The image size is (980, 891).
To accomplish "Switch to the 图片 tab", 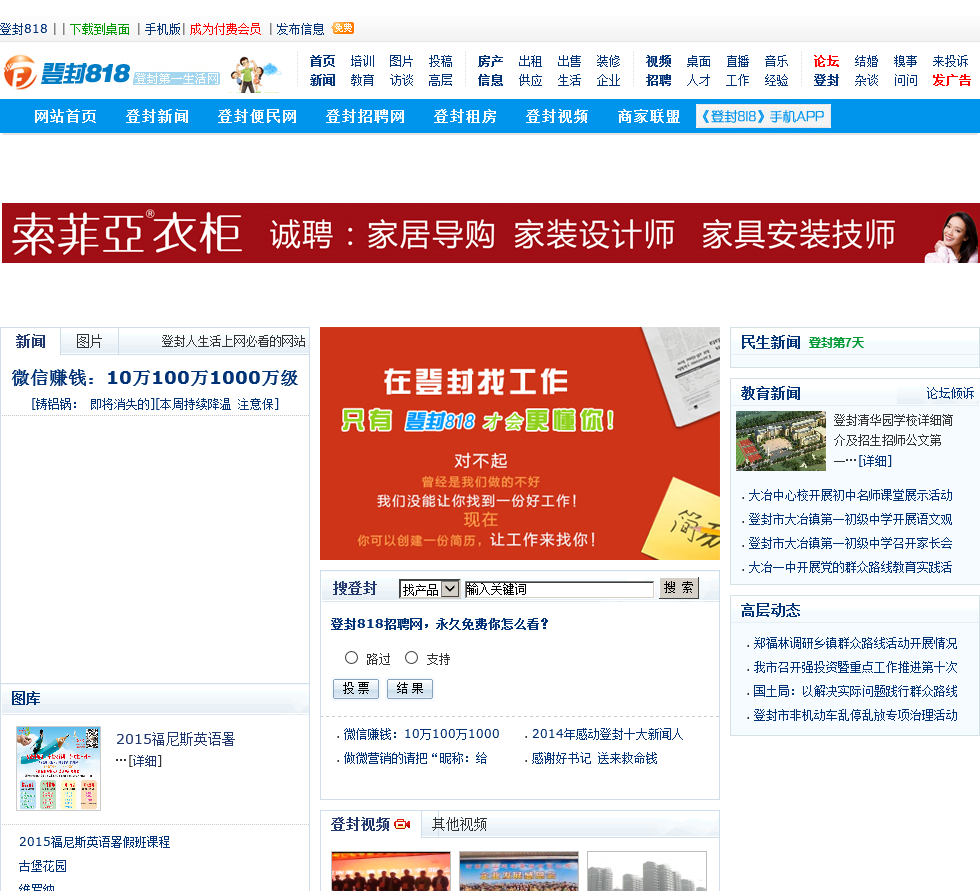I will 89,341.
